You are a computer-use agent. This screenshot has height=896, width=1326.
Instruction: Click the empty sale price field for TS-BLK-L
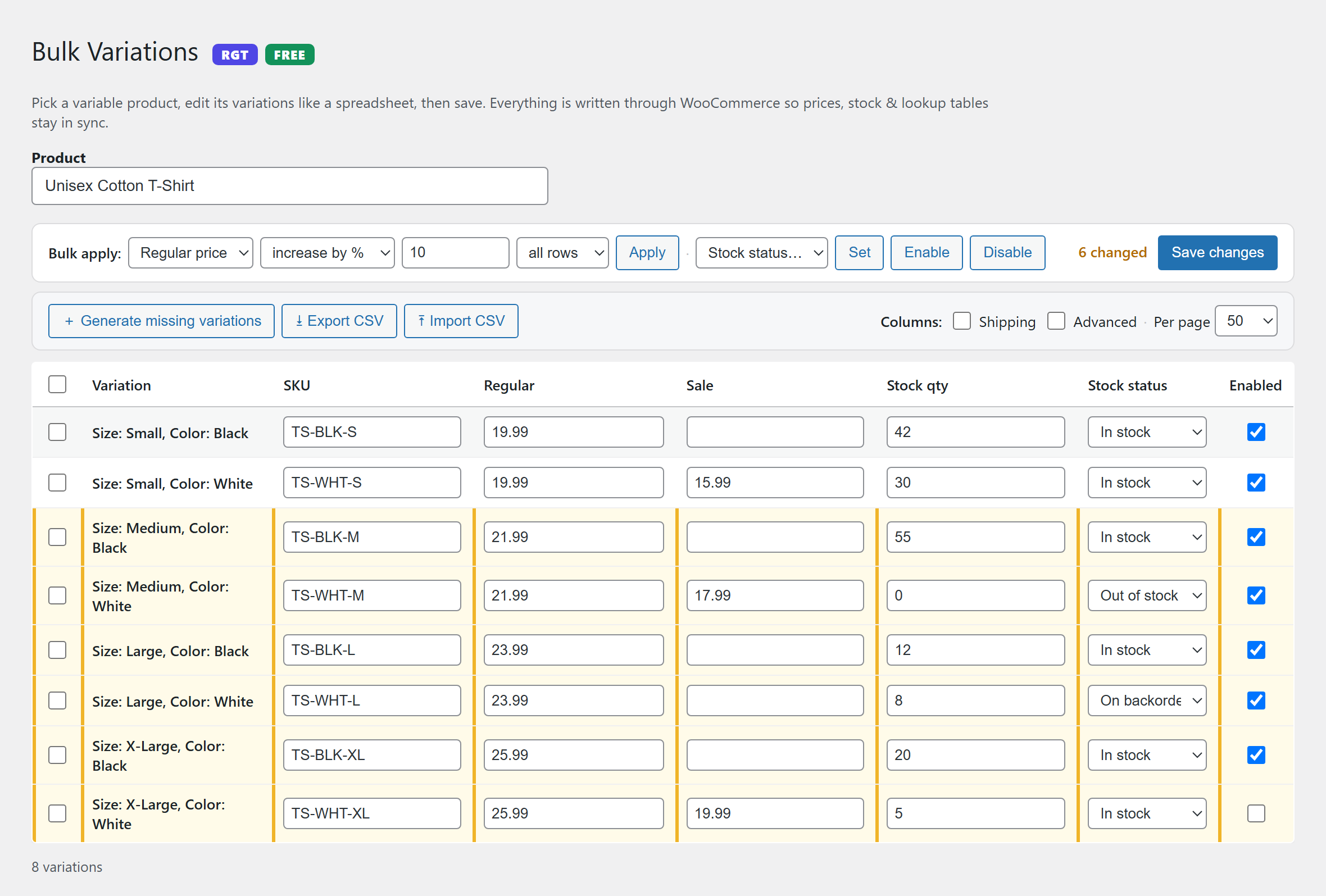(775, 650)
